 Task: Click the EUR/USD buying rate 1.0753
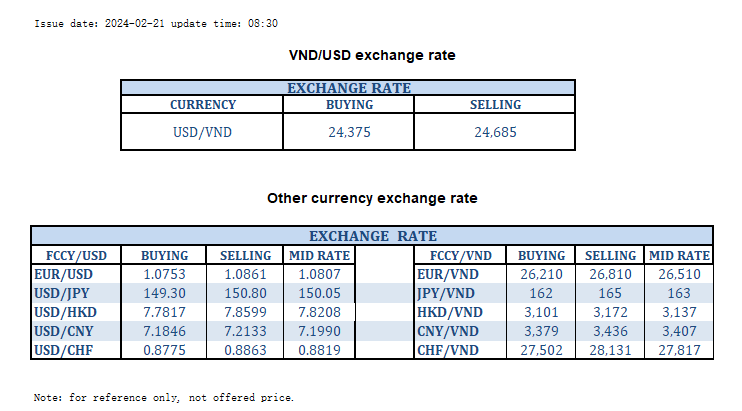point(164,274)
